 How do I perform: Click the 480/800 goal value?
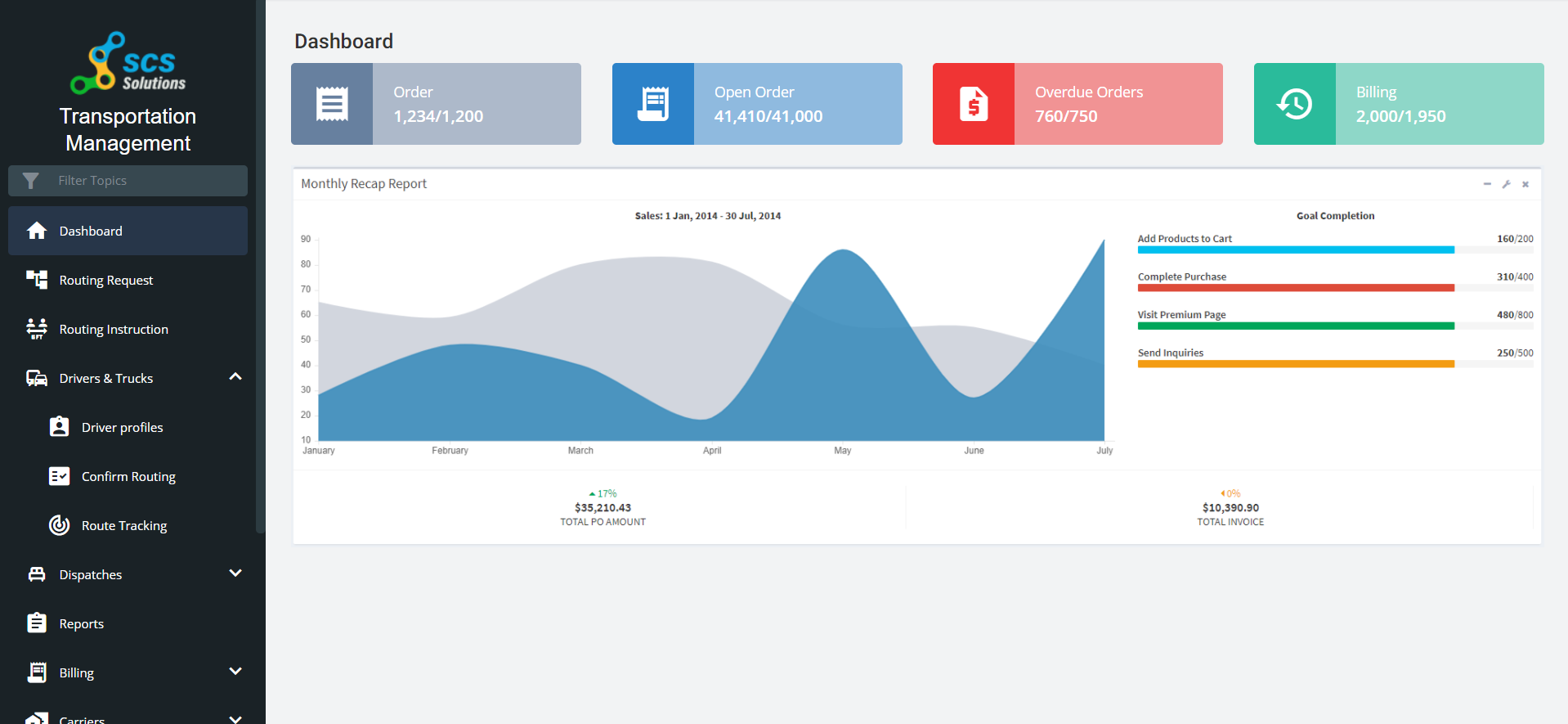tap(1515, 315)
